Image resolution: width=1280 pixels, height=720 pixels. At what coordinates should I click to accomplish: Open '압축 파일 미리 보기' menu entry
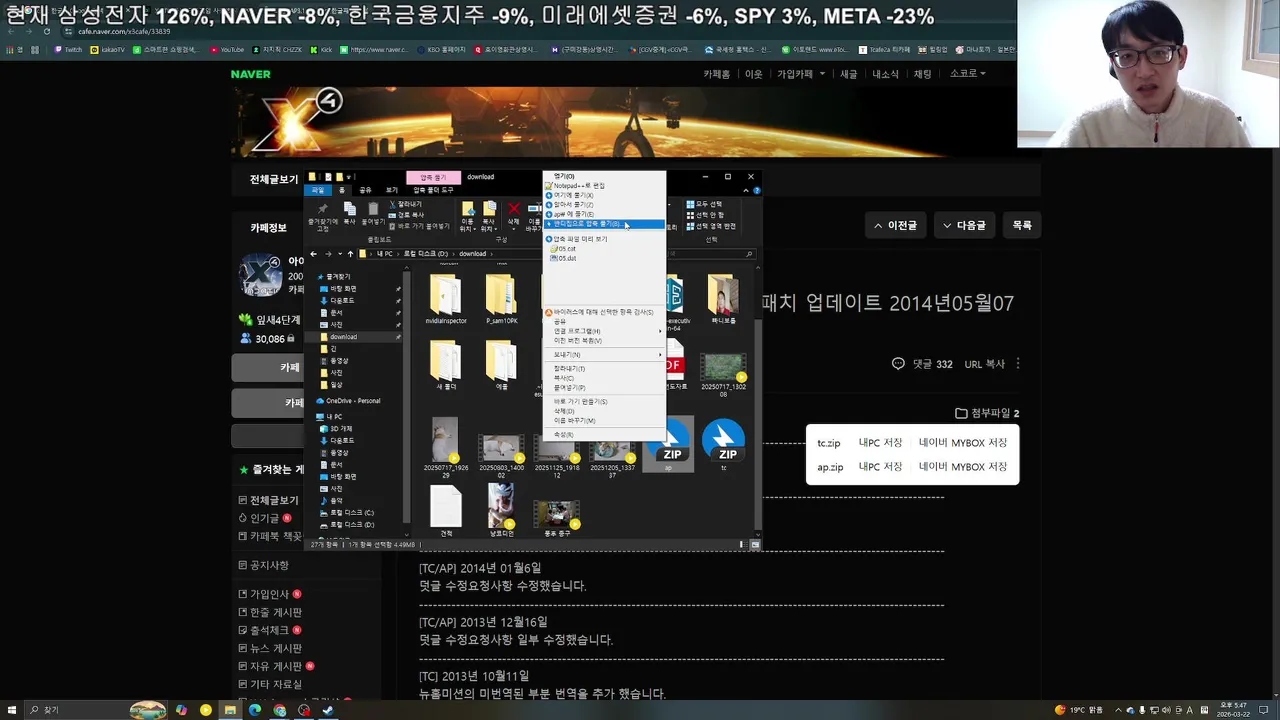tap(604, 239)
